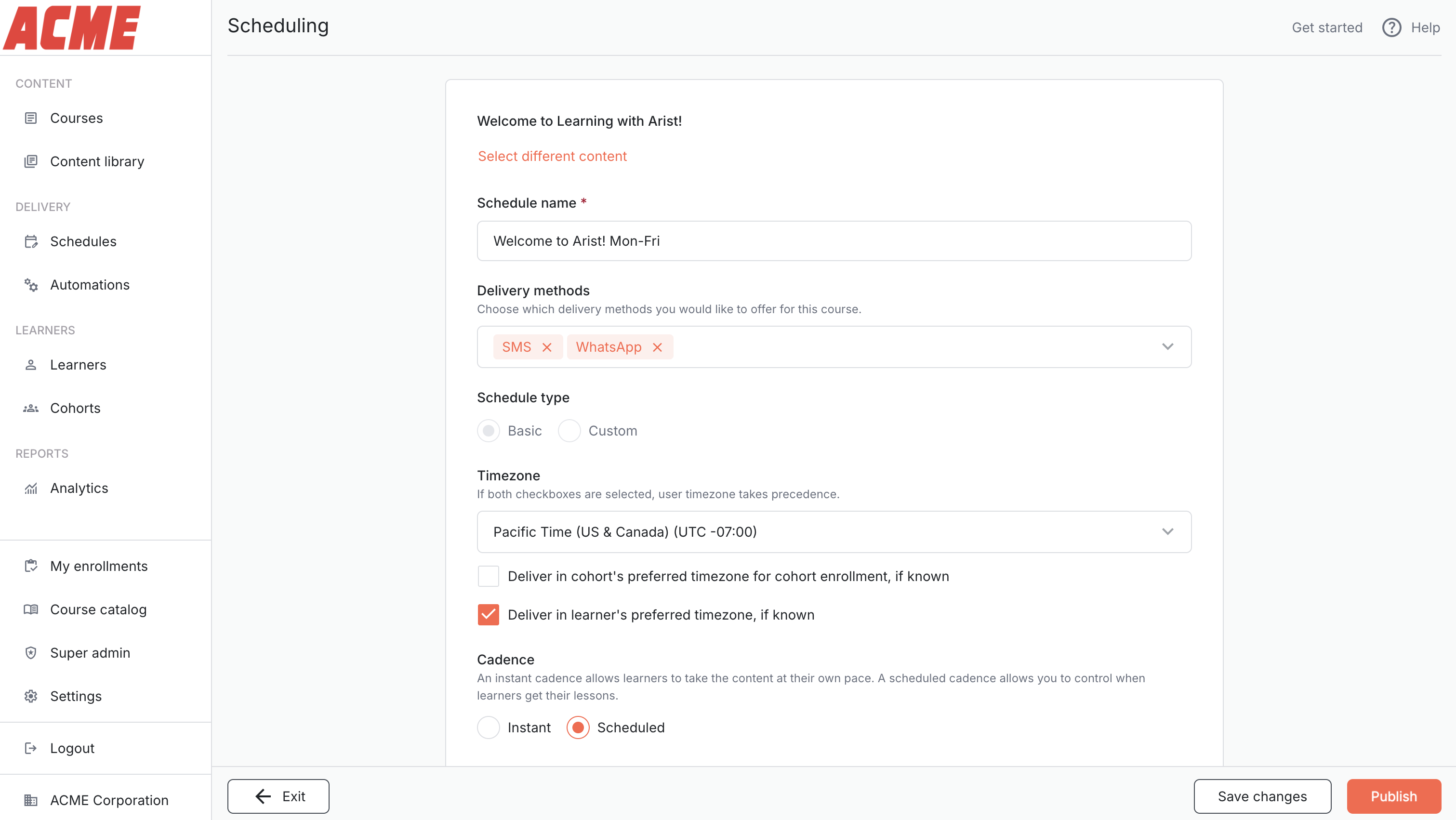1456x820 pixels.
Task: Open Super admin in the sidebar
Action: (90, 653)
